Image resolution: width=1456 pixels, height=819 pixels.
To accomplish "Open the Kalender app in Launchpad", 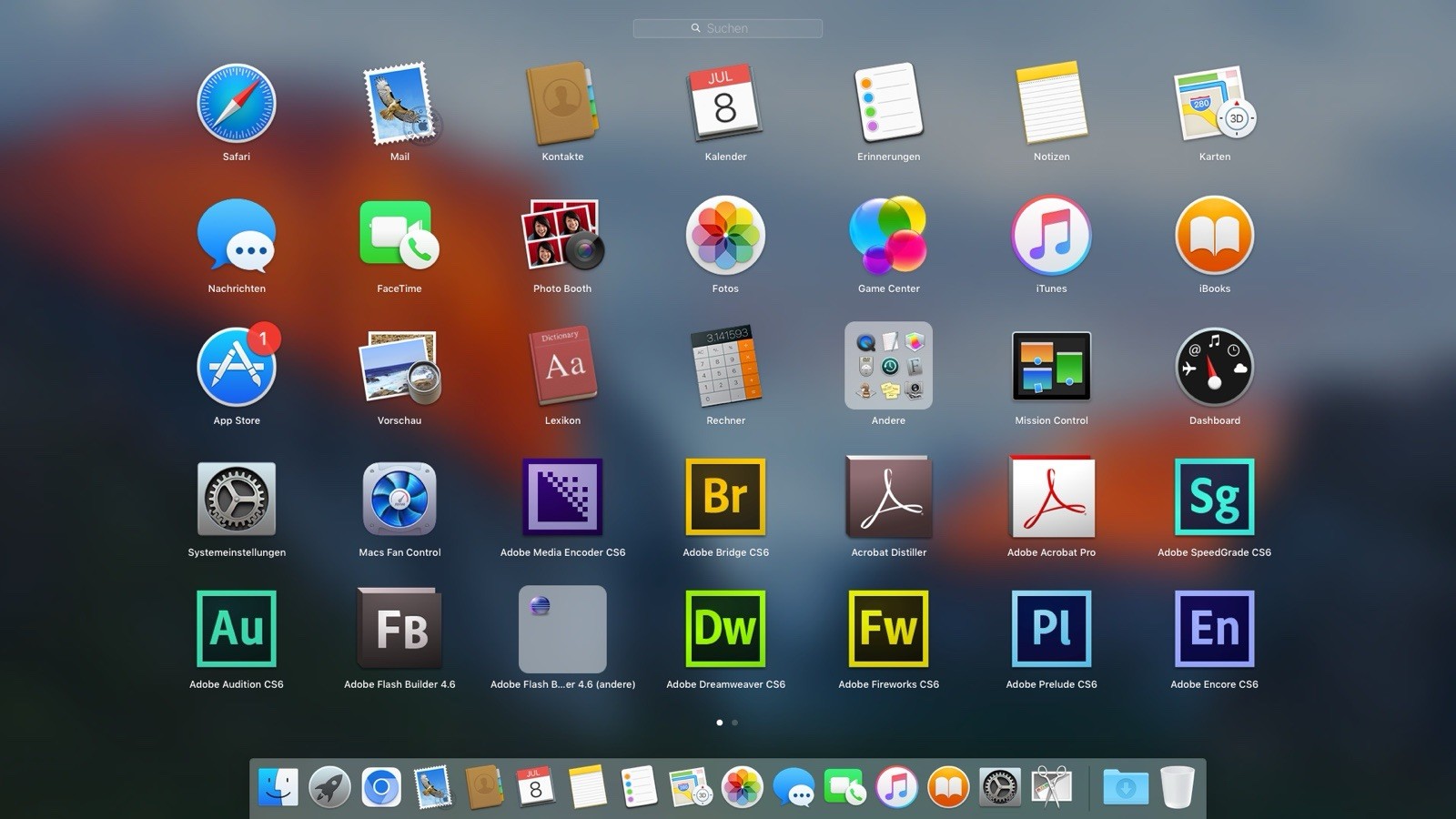I will pyautogui.click(x=725, y=103).
